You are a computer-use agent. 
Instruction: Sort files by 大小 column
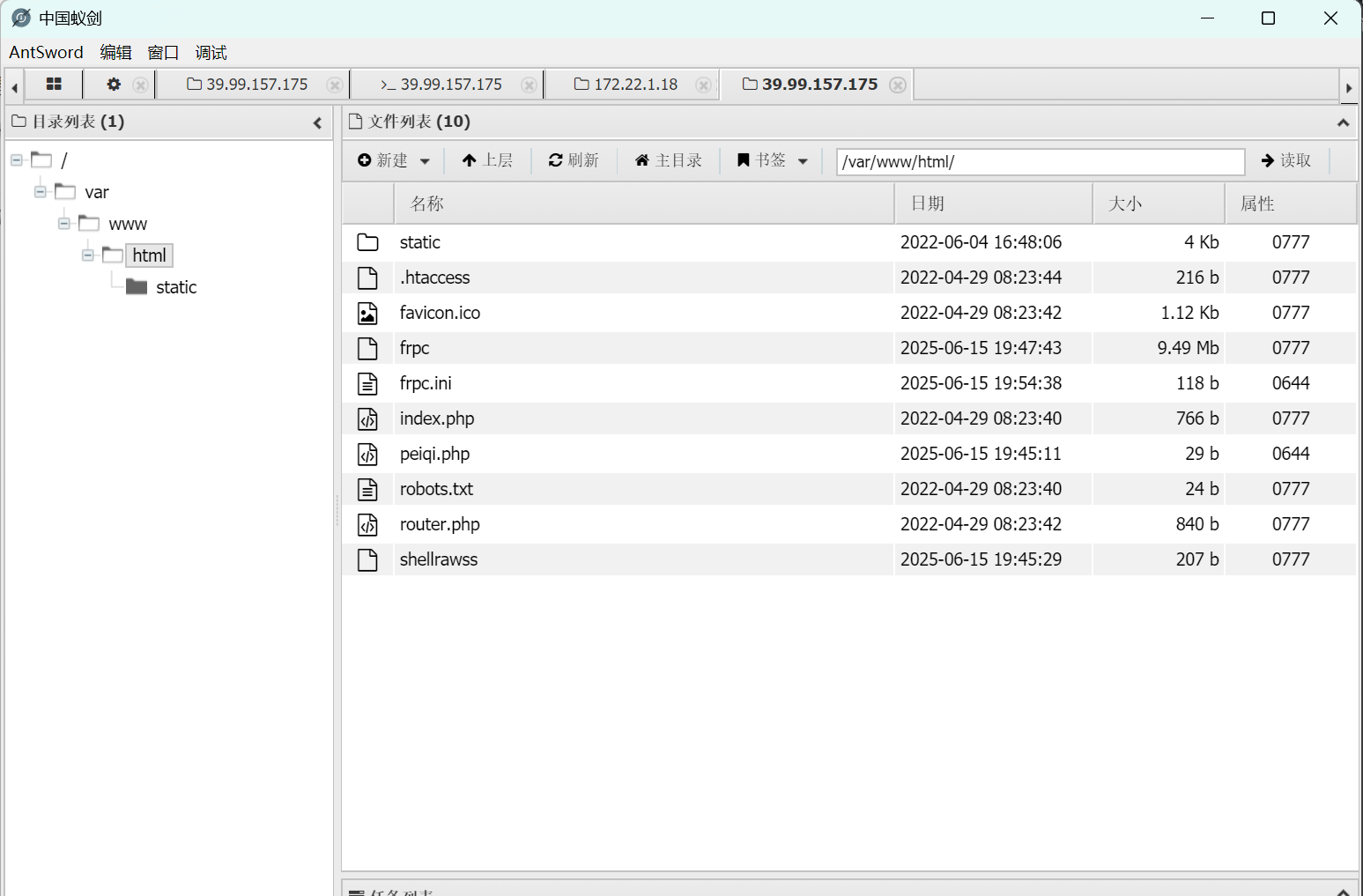1159,204
